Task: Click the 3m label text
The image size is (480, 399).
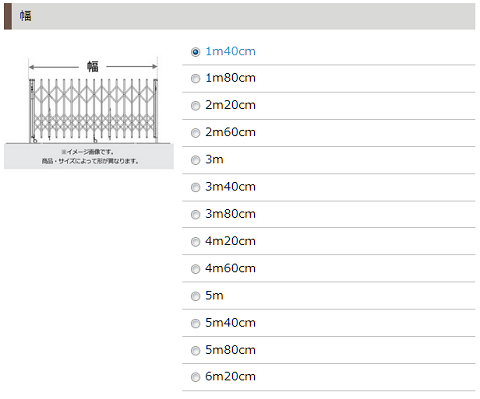Action: pos(214,159)
